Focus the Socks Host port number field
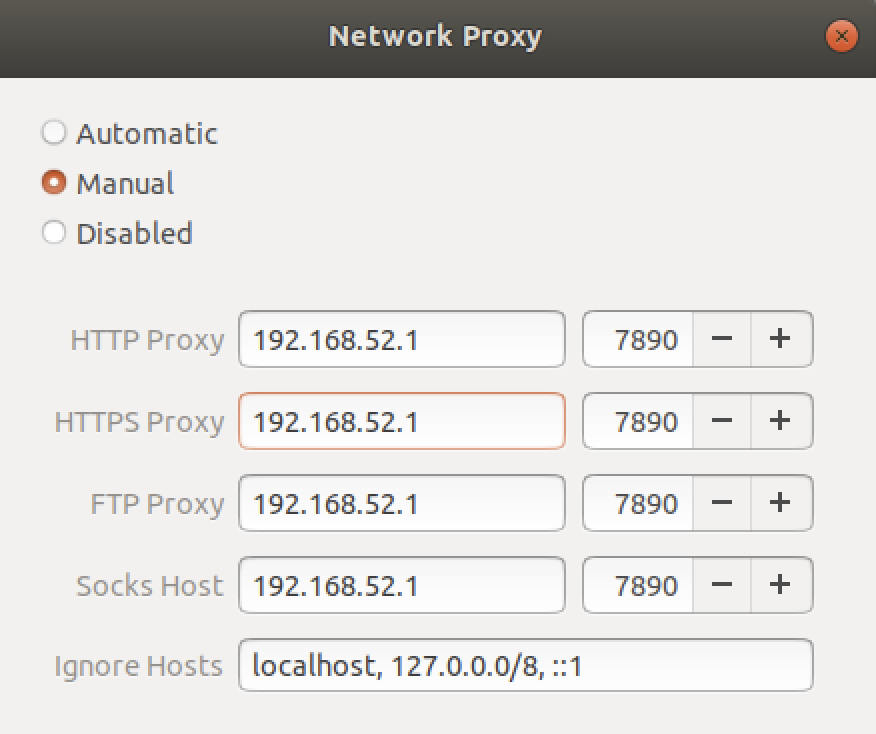876x734 pixels. click(637, 585)
